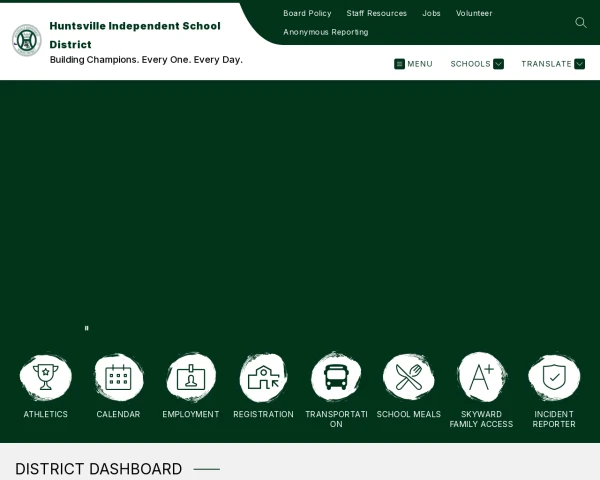Expand the Translate dropdown

(553, 64)
